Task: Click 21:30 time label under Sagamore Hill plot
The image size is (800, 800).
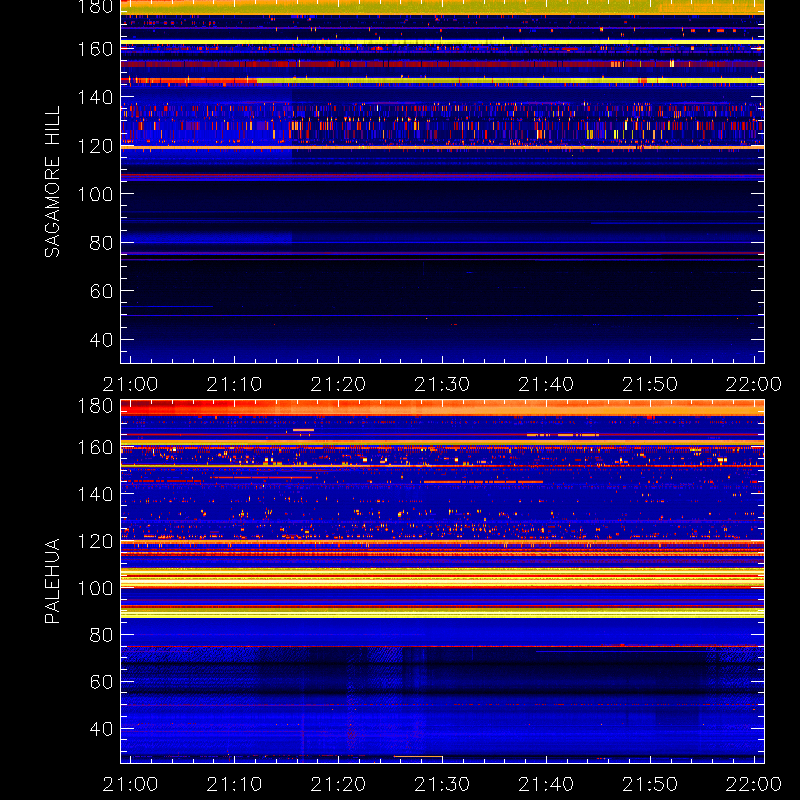Action: click(x=442, y=384)
